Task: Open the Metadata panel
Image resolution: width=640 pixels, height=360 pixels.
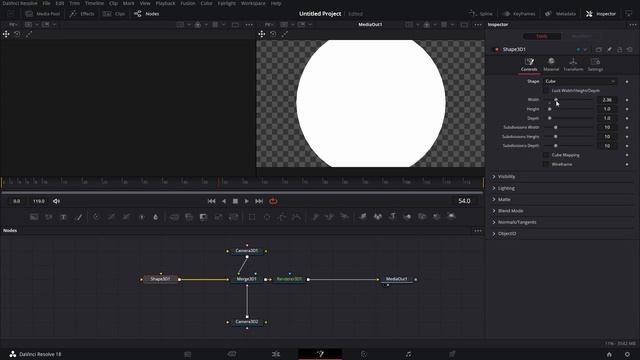Action: coord(560,14)
